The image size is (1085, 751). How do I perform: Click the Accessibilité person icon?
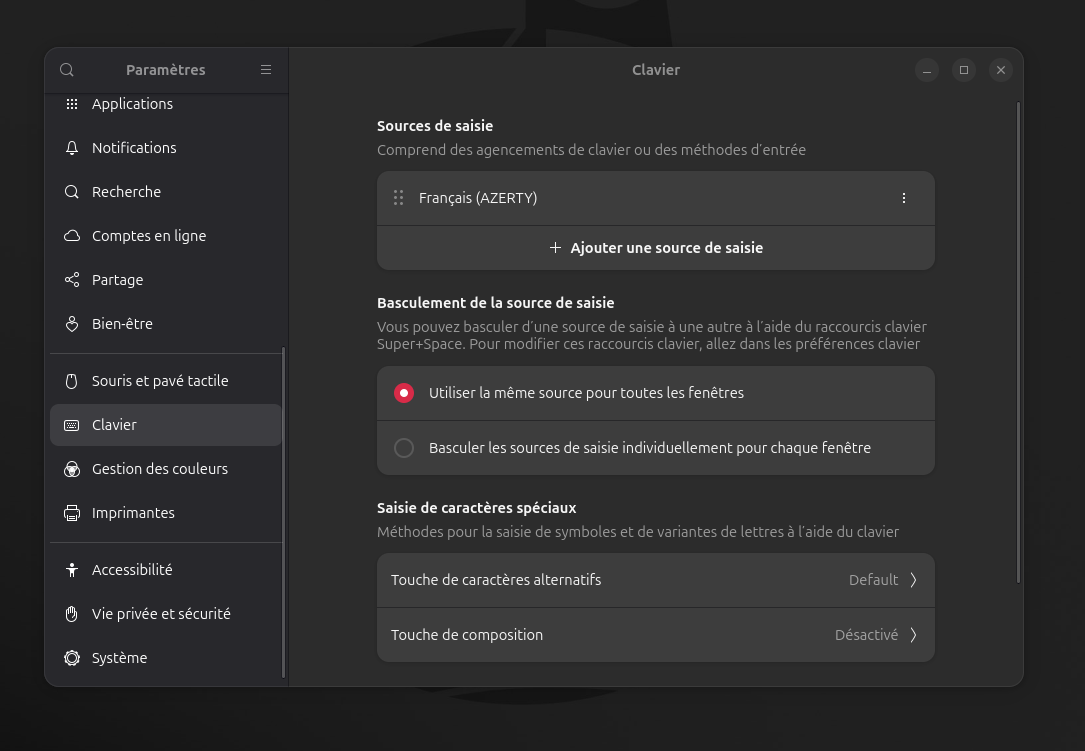pyautogui.click(x=72, y=570)
